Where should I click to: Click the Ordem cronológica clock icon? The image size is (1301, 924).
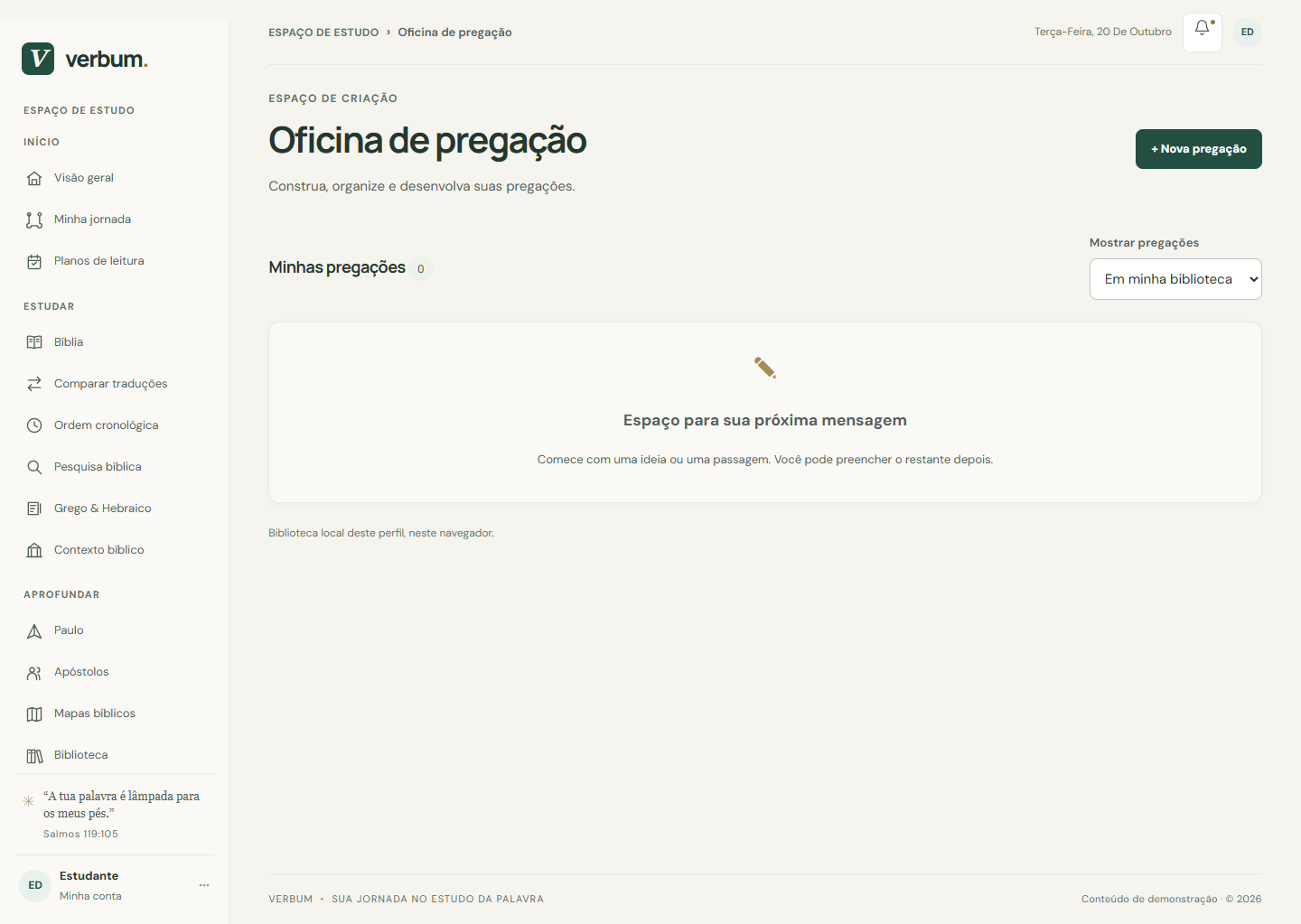click(x=34, y=425)
